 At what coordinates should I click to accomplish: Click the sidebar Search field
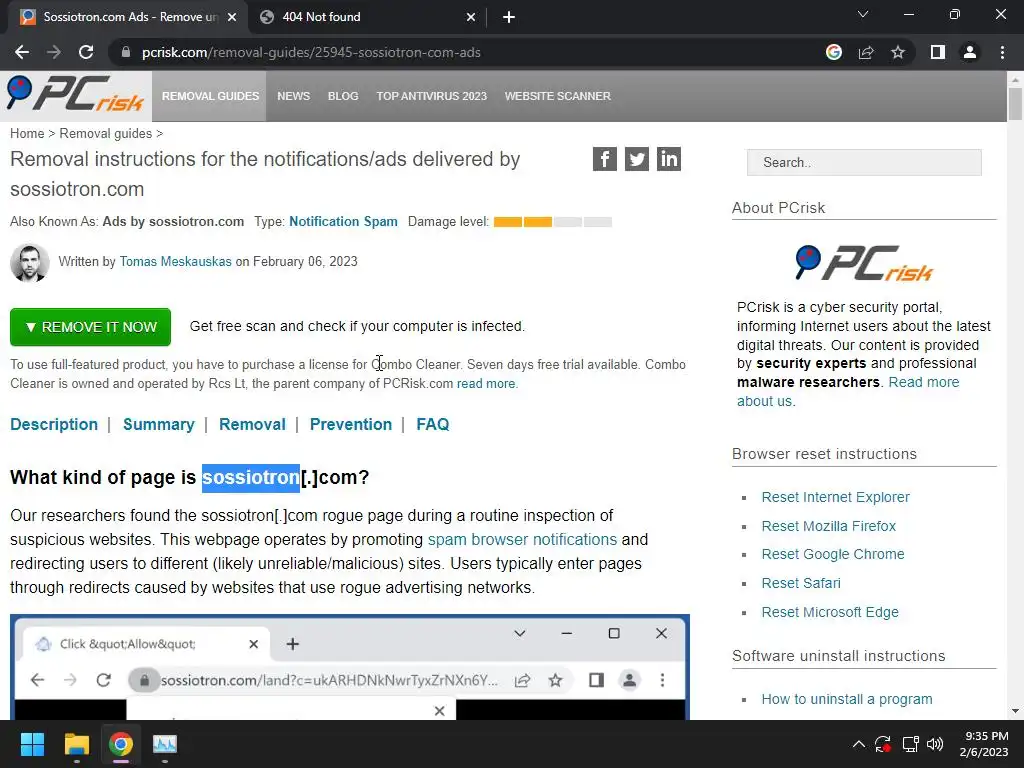click(864, 162)
